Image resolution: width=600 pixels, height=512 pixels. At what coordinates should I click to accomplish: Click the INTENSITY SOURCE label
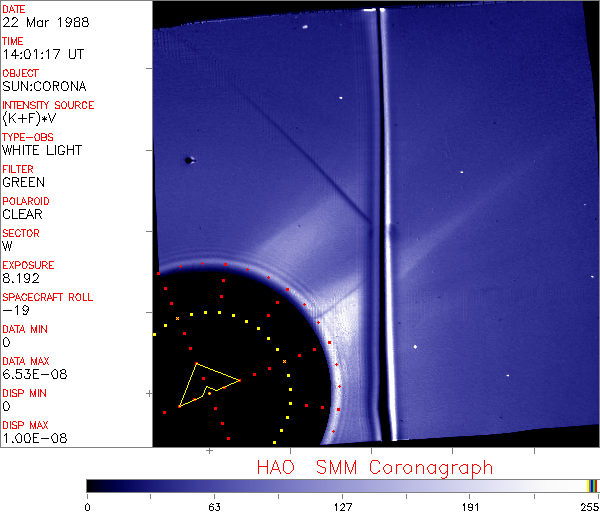pos(48,105)
